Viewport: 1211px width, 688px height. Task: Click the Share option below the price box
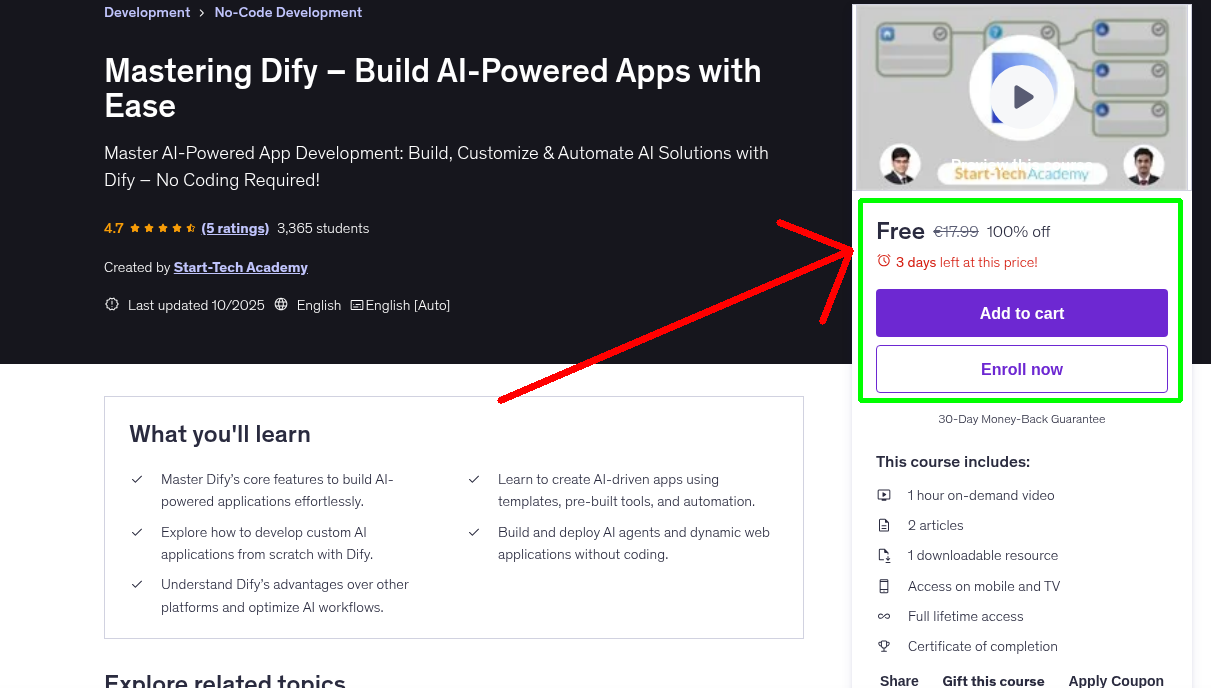898,679
